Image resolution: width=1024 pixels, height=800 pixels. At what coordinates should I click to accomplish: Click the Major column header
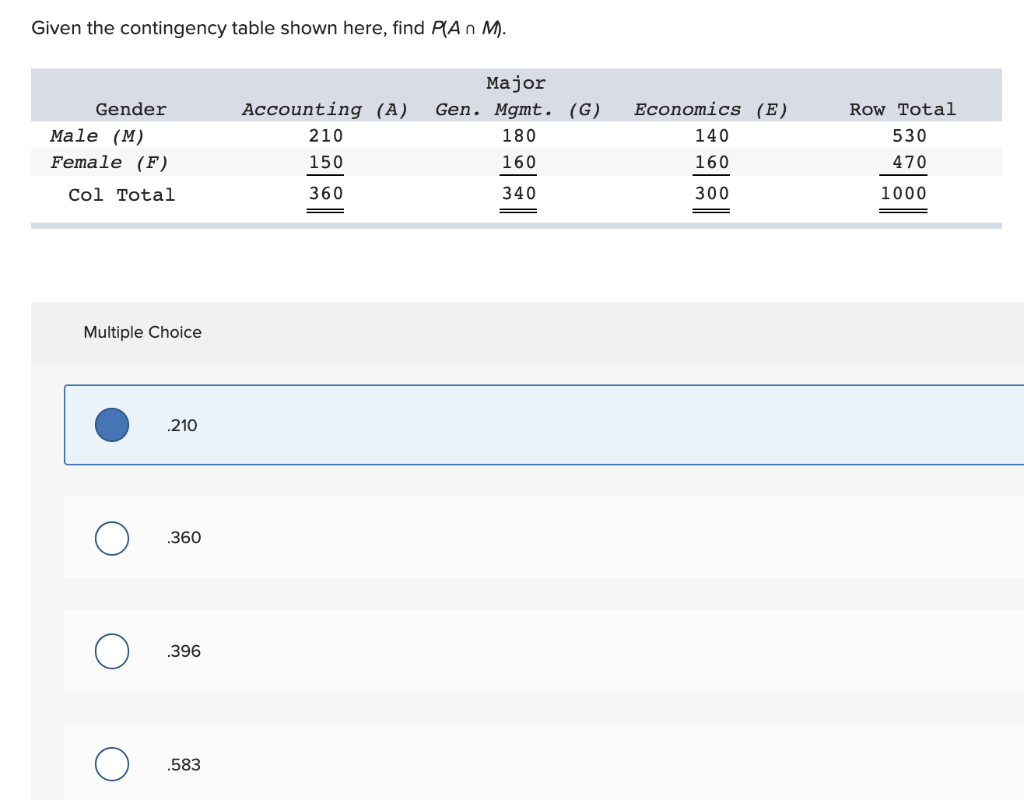point(515,83)
